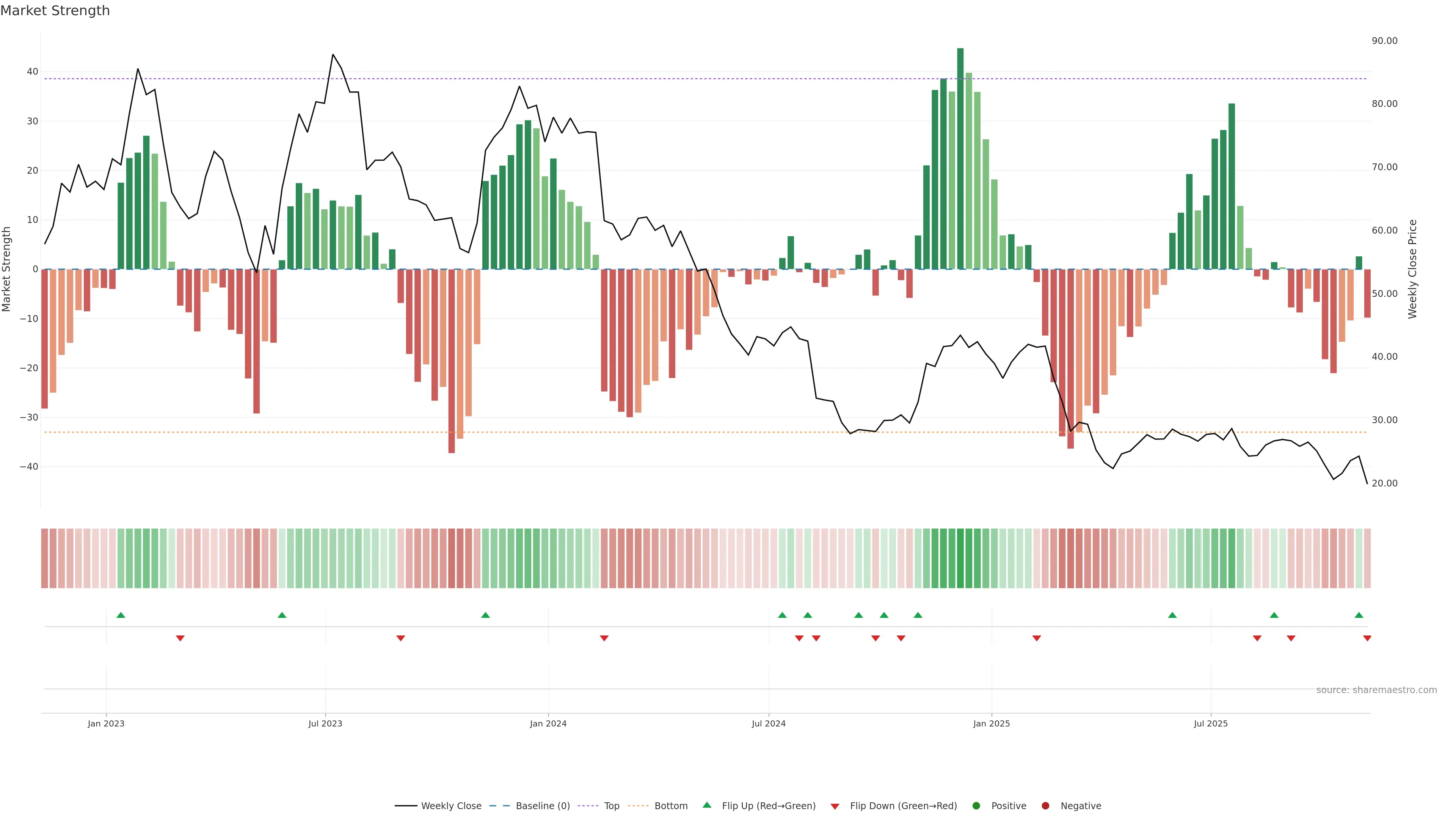1456x819 pixels.
Task: Click the darkest green heatmap cell
Action: click(960, 559)
